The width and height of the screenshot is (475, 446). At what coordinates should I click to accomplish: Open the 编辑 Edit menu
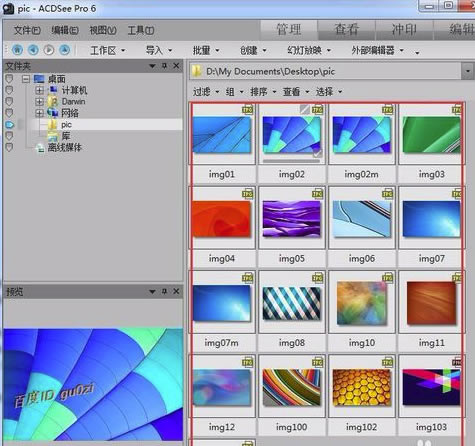pos(65,30)
